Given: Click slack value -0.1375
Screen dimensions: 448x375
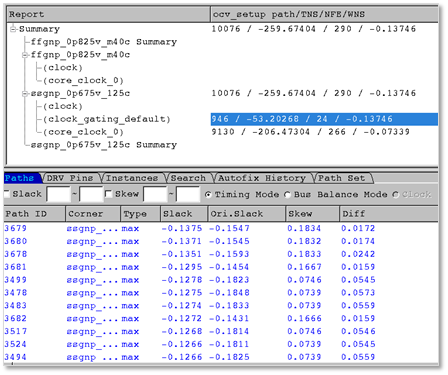Looking at the screenshot, I should tap(182, 228).
